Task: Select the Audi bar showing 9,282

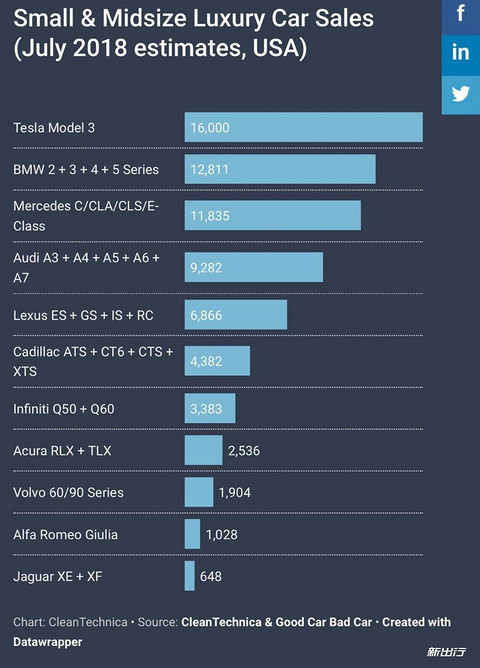Action: [x=253, y=267]
